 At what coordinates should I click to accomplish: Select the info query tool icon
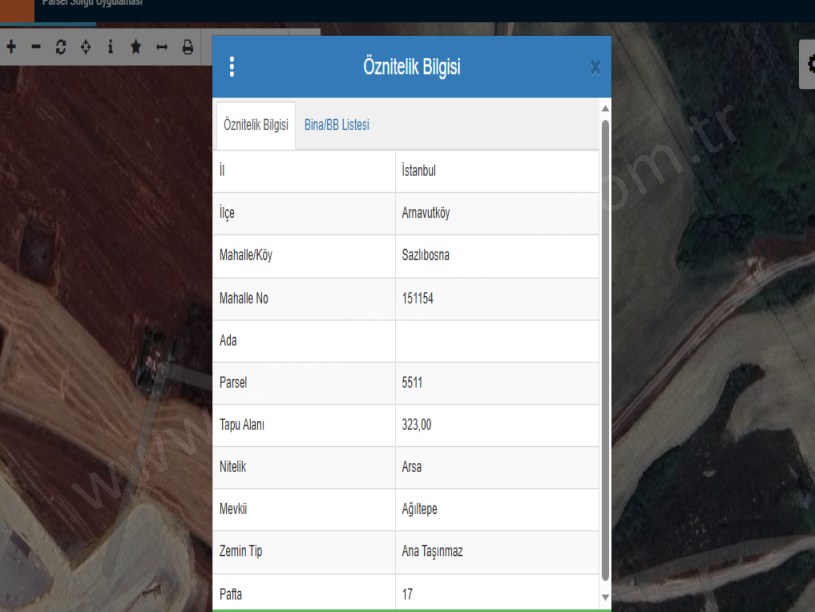(110, 47)
